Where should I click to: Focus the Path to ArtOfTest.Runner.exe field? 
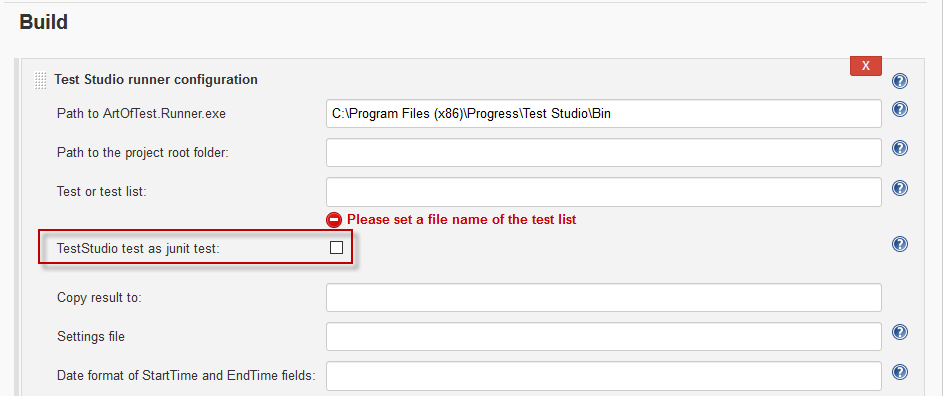[x=604, y=113]
